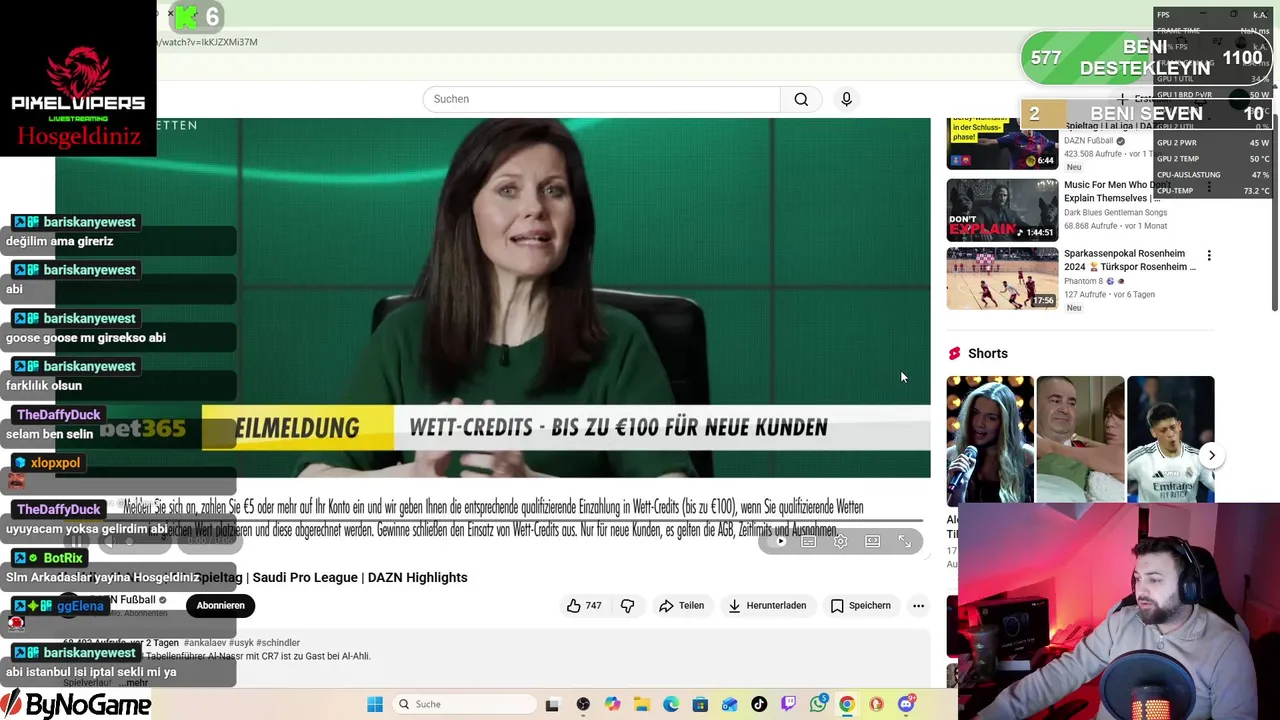The height and width of the screenshot is (720, 1280).
Task: Open File Explorer from the taskbar
Action: click(x=641, y=704)
